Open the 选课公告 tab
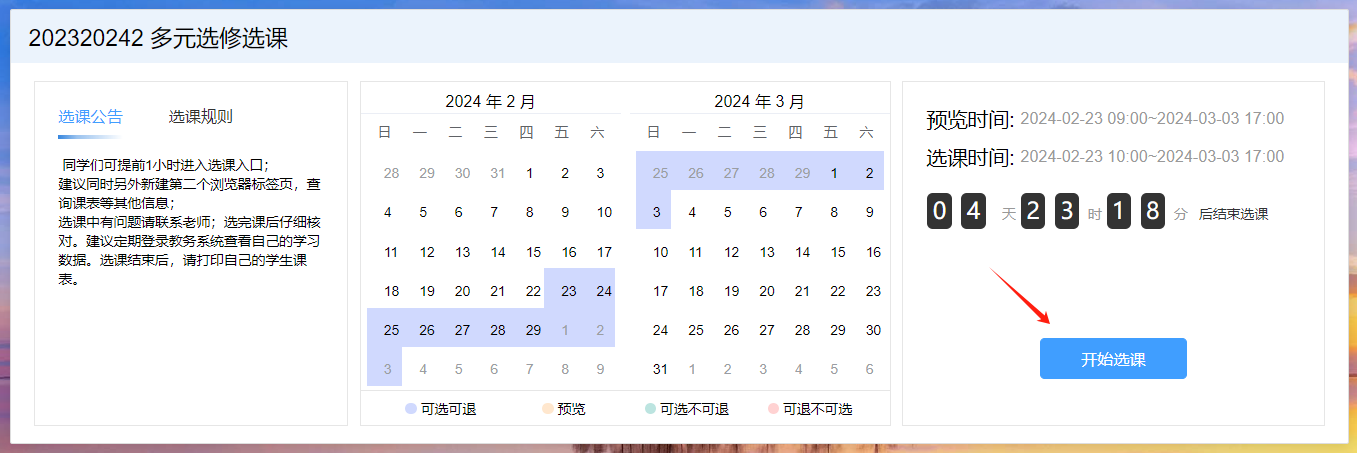Screen dimensions: 1357x453 (x=90, y=117)
